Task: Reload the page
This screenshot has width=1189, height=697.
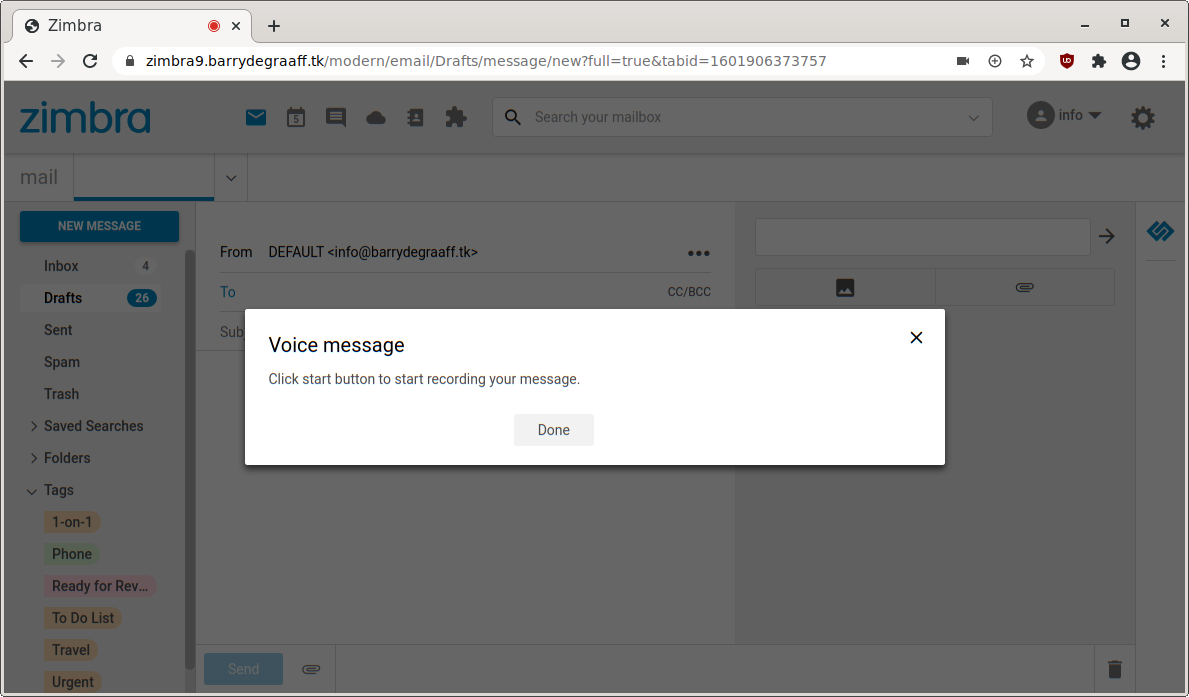Action: pyautogui.click(x=90, y=61)
